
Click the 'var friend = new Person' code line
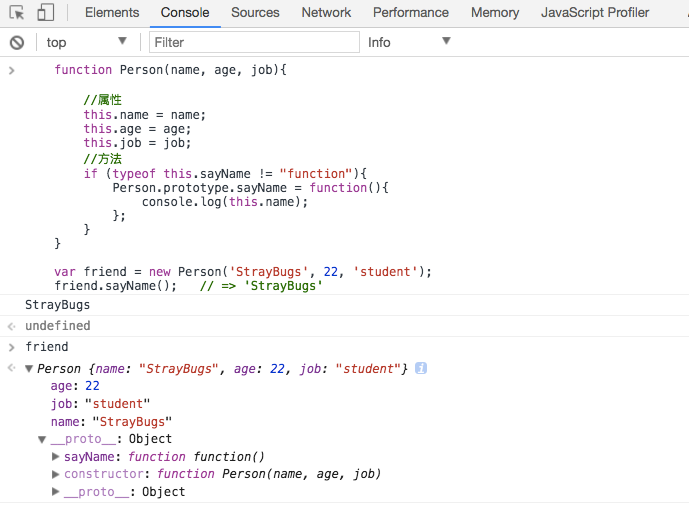(243, 272)
